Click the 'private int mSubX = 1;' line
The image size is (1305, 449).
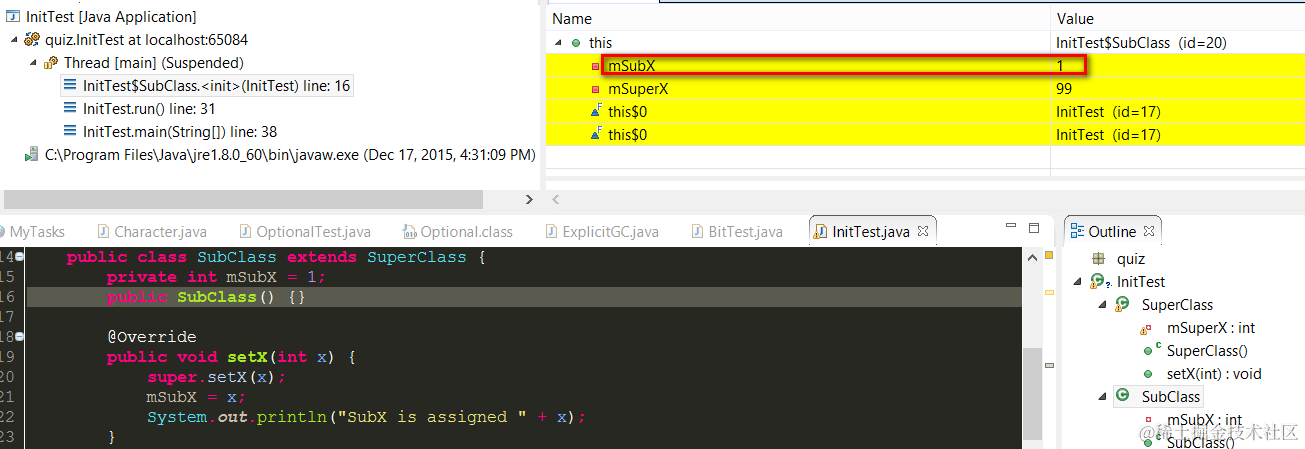216,277
